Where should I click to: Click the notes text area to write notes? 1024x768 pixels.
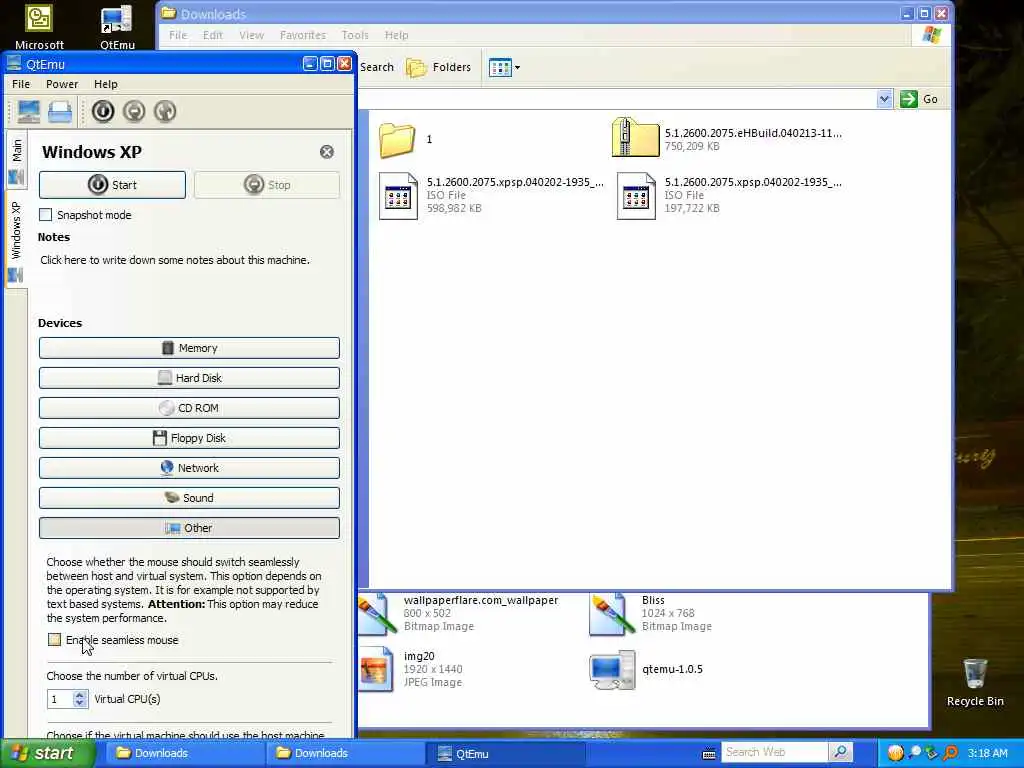175,260
